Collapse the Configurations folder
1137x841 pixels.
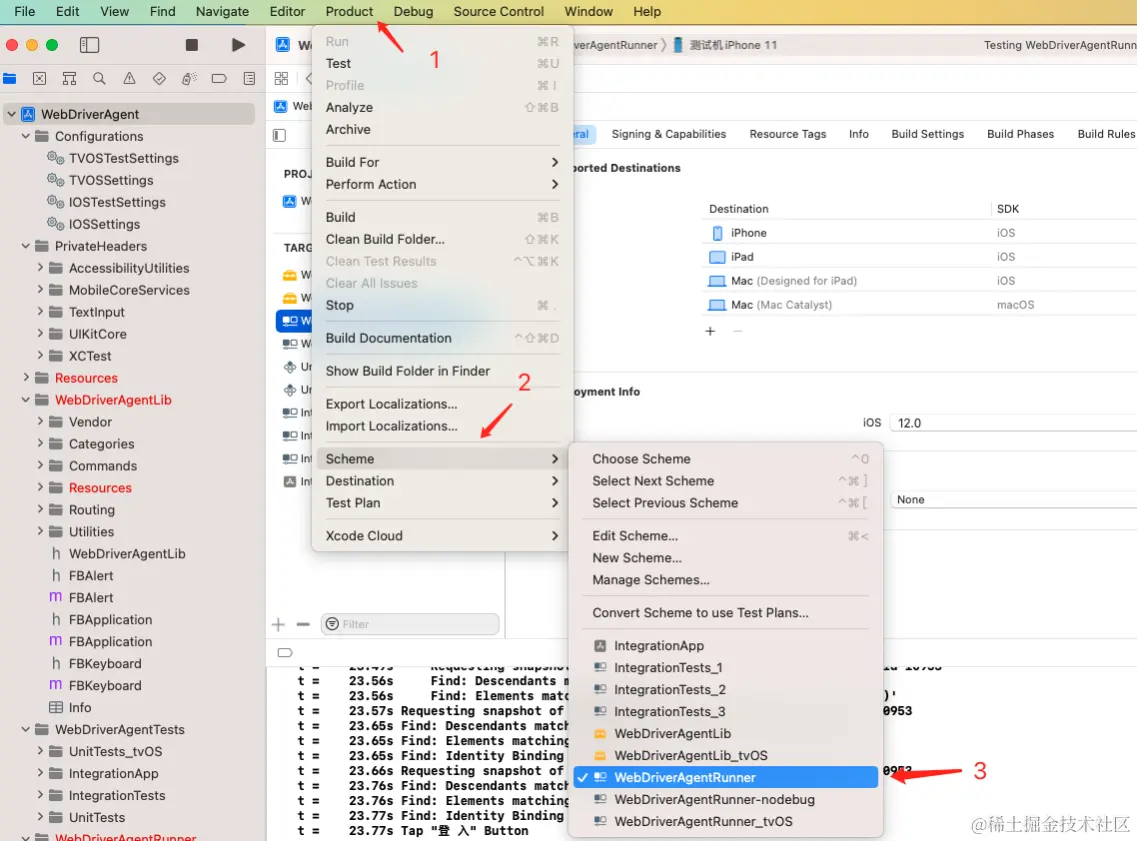click(26, 136)
